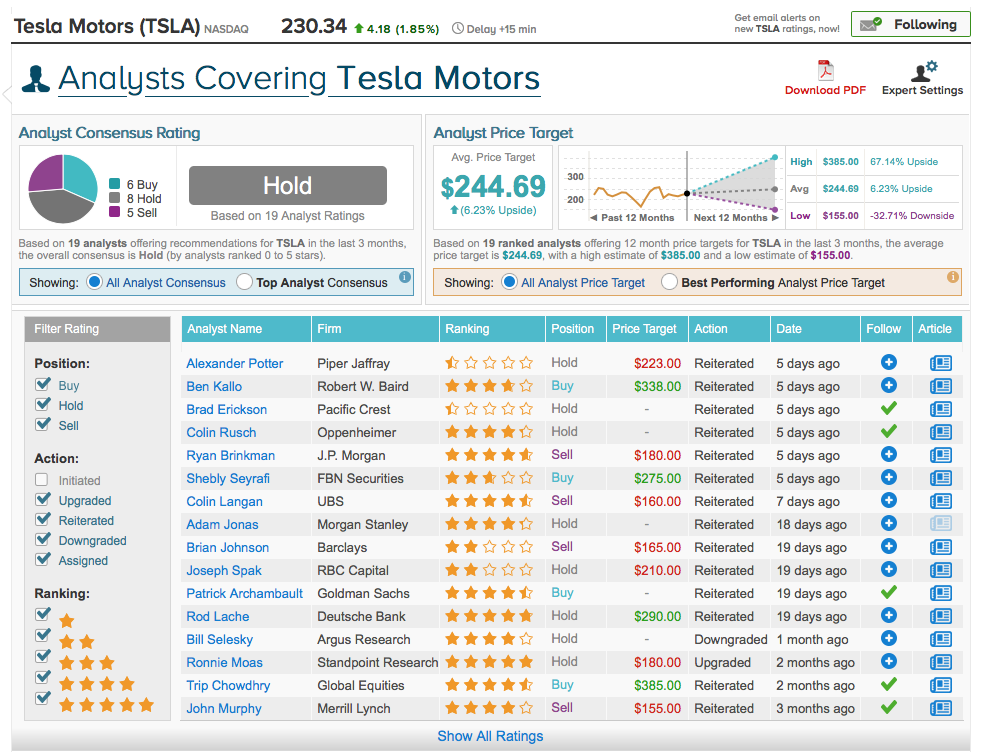
Task: Sort by Ranking column header
Action: (492, 329)
